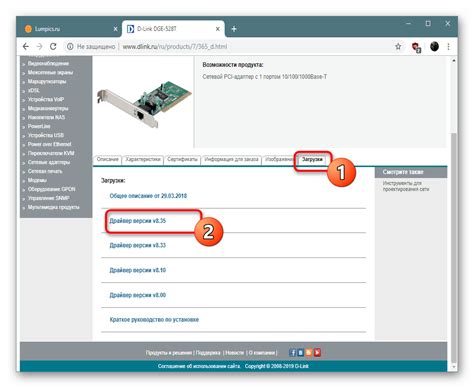This screenshot has height=388, width=474.
Task: Open a new browser tab with the plus button
Action: [234, 29]
